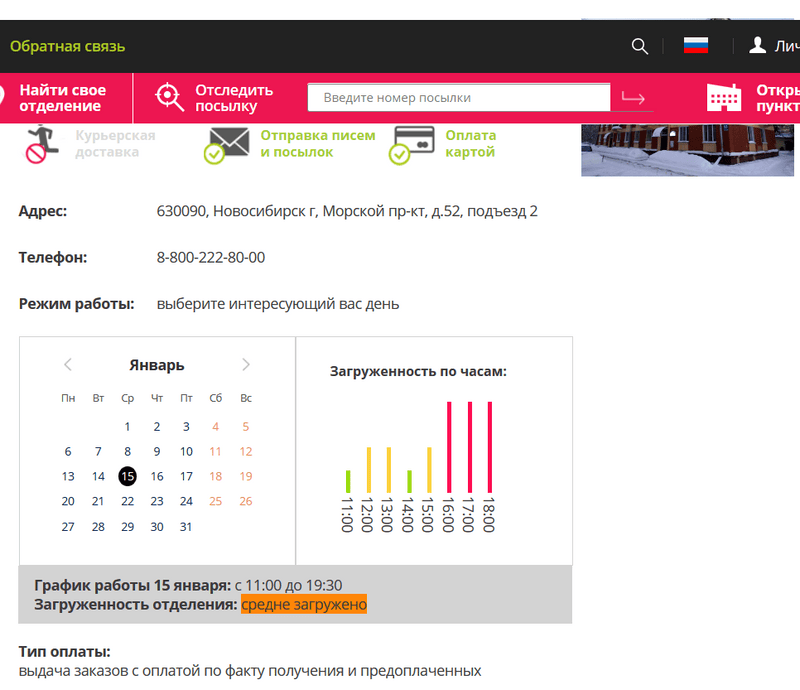Image resolution: width=800 pixels, height=690 pixels.
Task: Click График работы 15 января text
Action: pyautogui.click(x=132, y=585)
